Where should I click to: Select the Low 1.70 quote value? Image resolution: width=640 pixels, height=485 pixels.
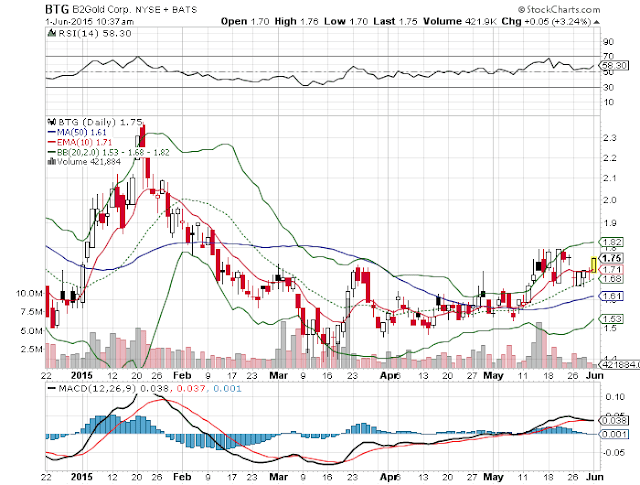tap(346, 21)
